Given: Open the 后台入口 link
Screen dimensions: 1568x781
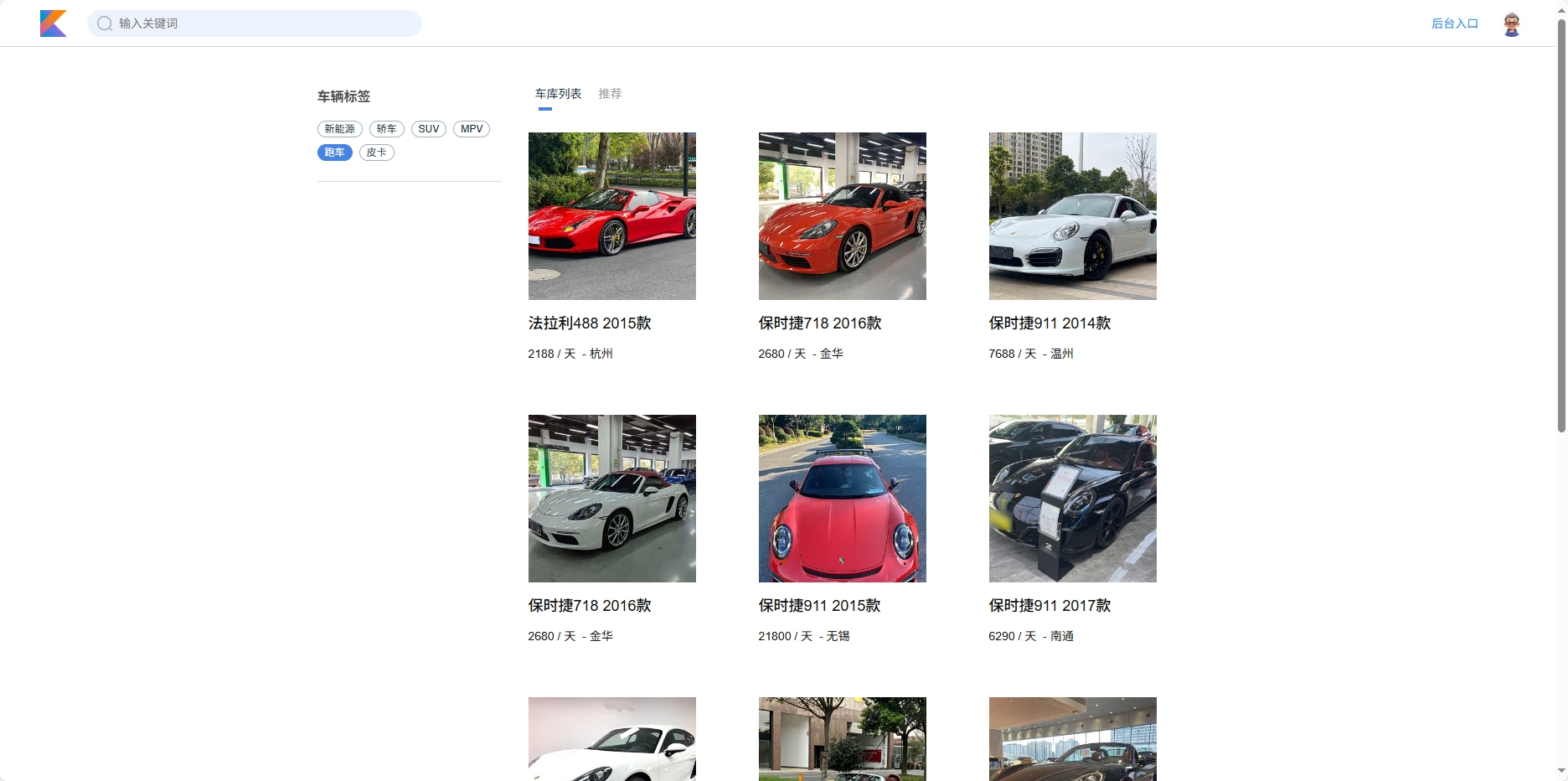Looking at the screenshot, I should 1455,23.
